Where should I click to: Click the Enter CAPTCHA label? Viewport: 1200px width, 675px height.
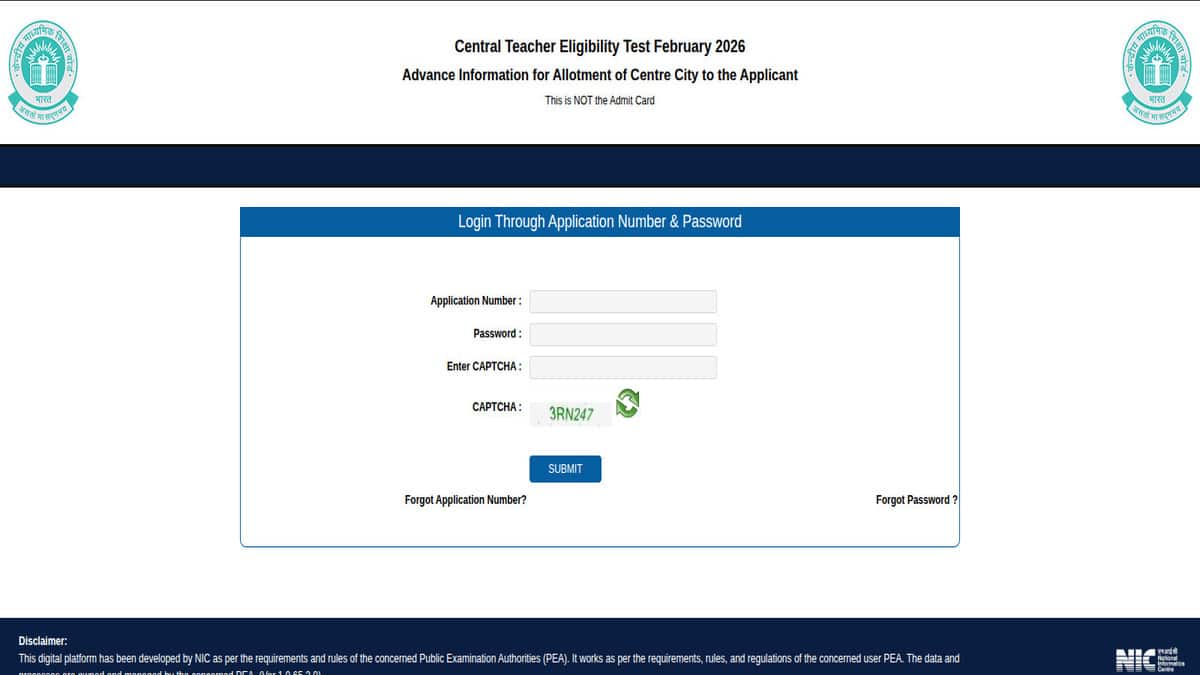pos(483,367)
